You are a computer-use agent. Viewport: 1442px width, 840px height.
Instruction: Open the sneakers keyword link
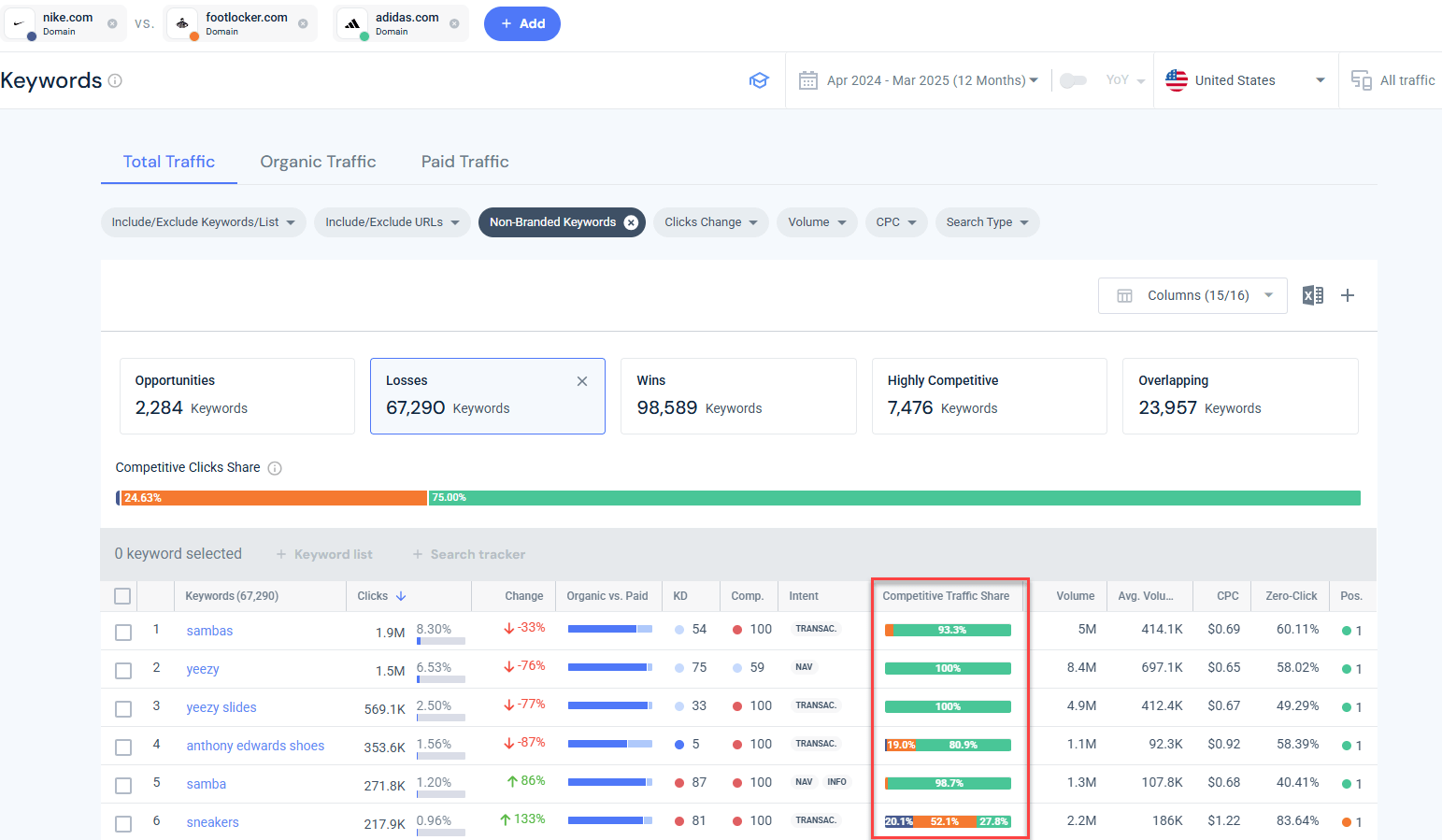(212, 822)
